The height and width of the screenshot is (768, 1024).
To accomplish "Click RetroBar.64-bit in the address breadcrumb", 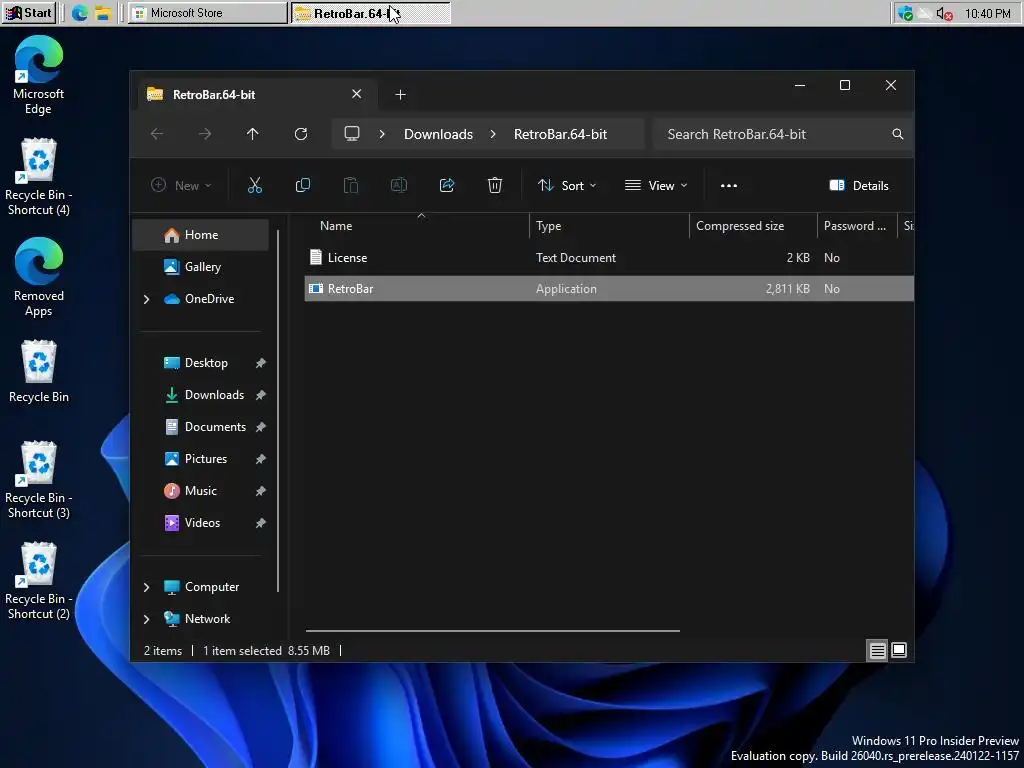I will click(x=560, y=134).
